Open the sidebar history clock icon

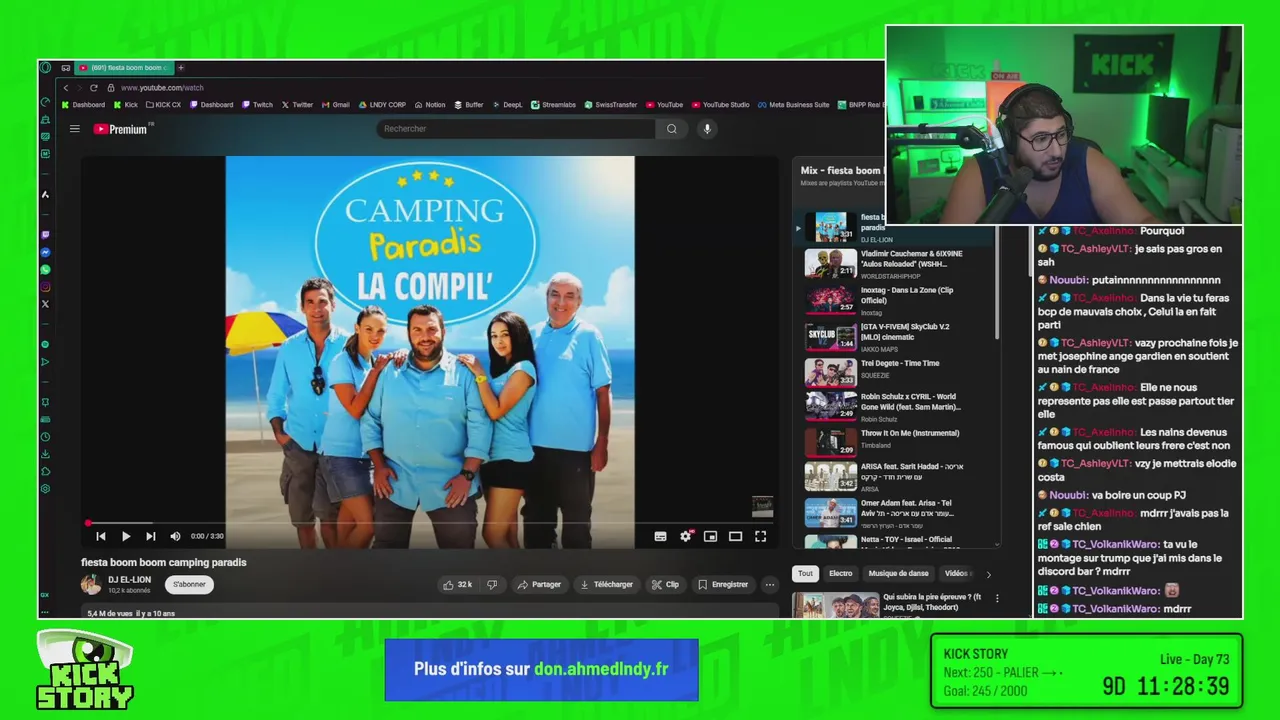tap(45, 437)
